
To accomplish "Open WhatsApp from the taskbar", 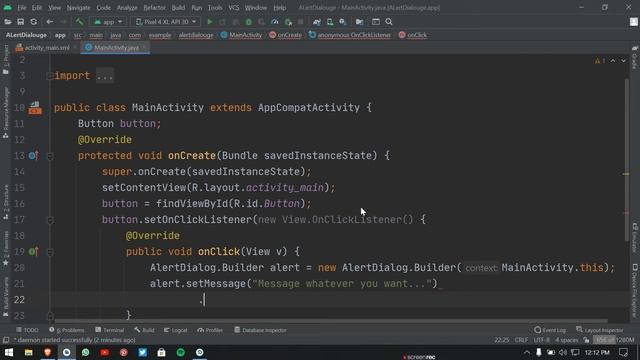I will click(x=85, y=352).
